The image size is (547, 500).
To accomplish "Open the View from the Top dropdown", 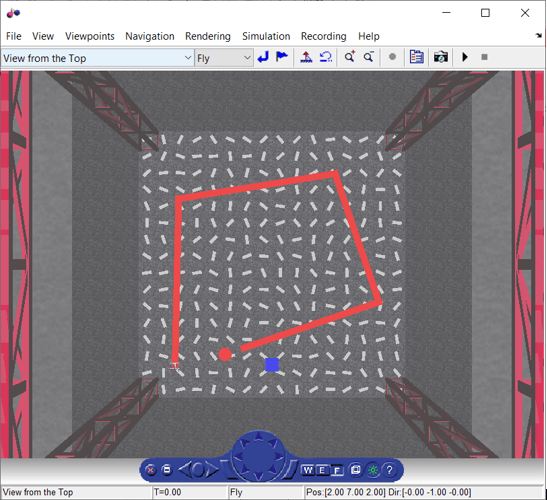I will click(x=98, y=58).
